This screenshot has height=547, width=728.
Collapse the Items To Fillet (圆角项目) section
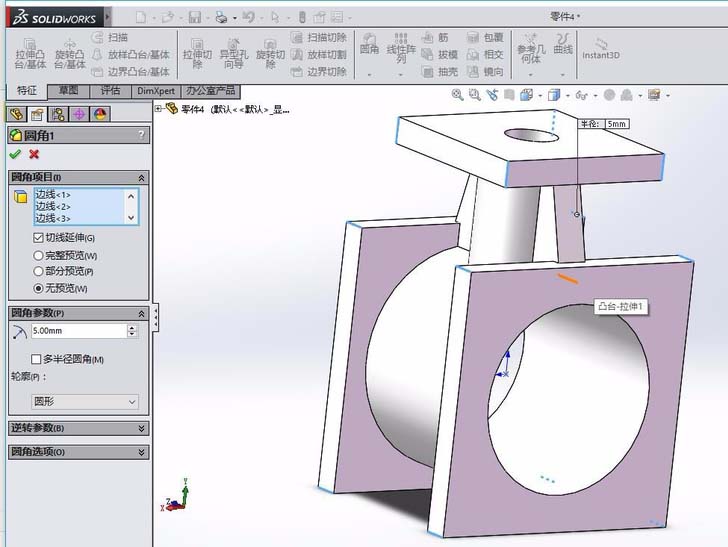(x=142, y=177)
